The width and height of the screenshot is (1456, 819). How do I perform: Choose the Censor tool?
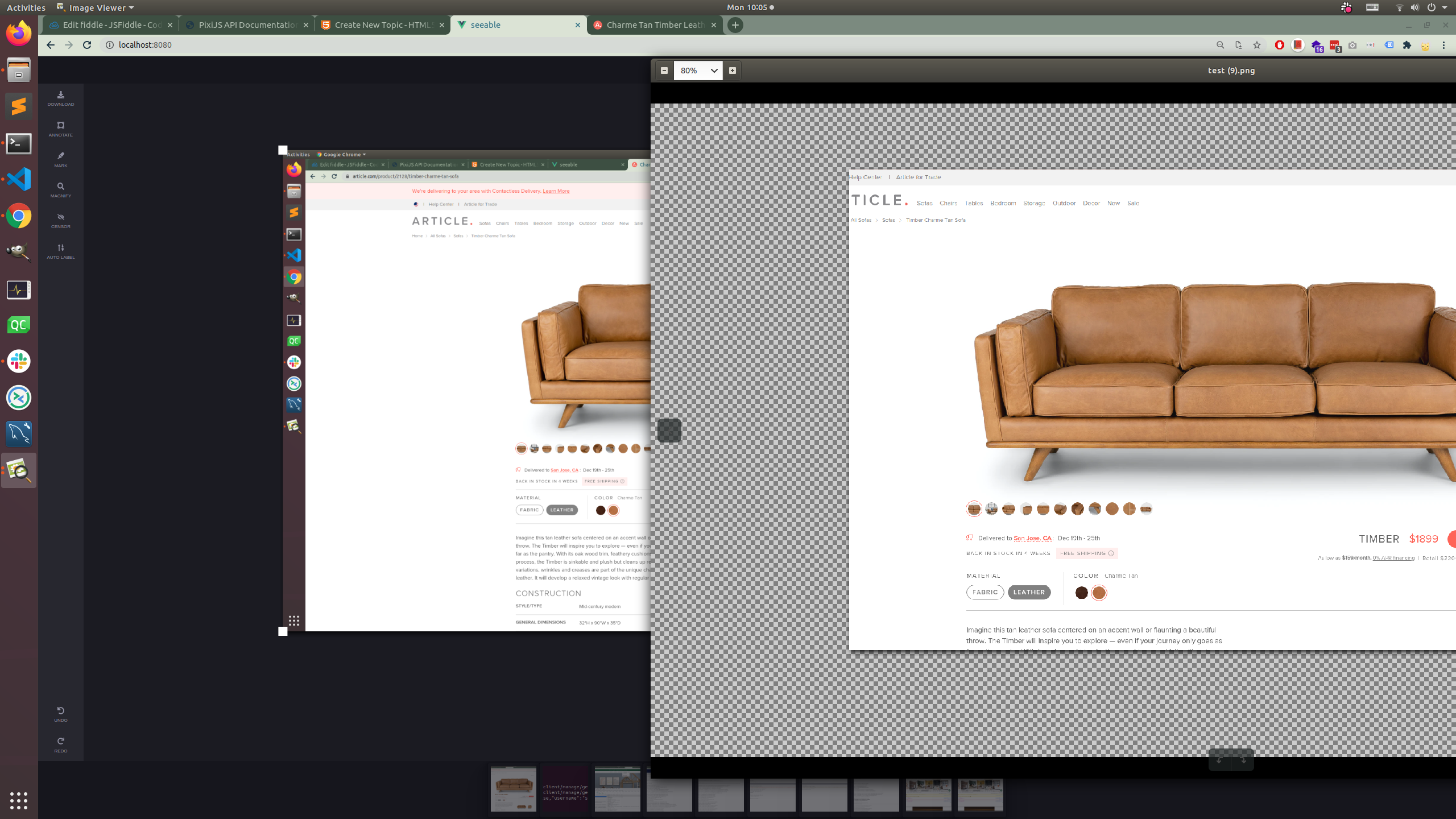click(x=60, y=221)
